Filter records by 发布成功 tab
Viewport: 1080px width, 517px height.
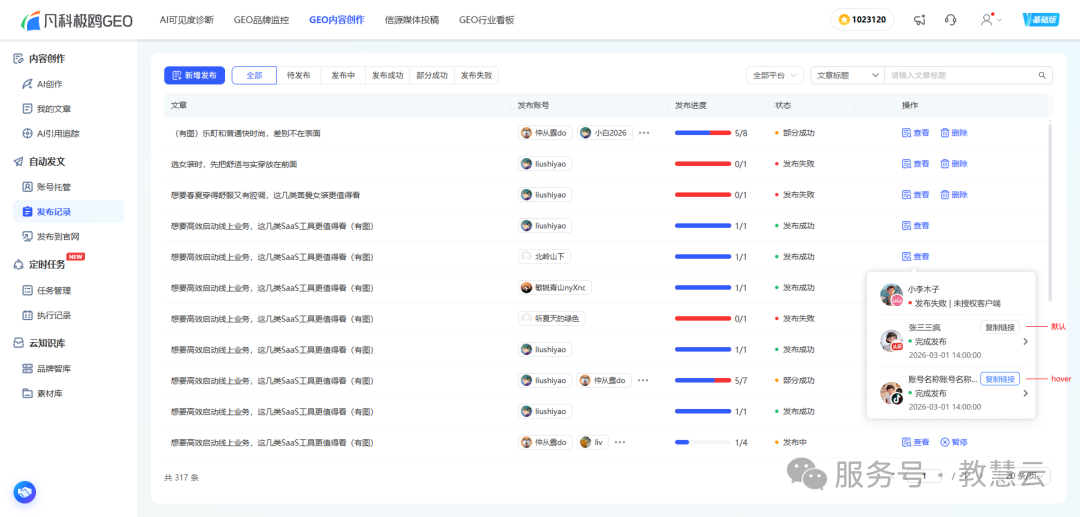pyautogui.click(x=387, y=76)
